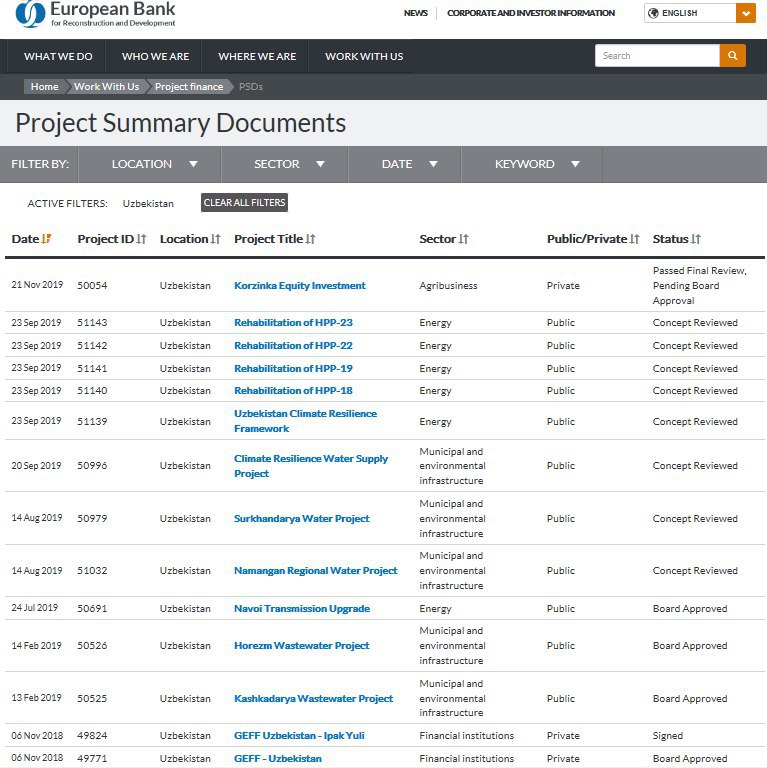Open the WORK WITH US menu
The image size is (767, 768).
(364, 56)
